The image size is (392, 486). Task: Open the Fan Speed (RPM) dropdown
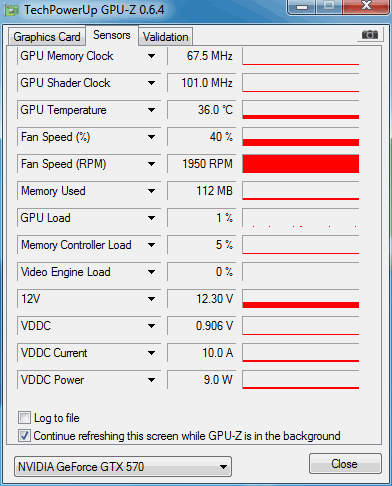point(151,164)
